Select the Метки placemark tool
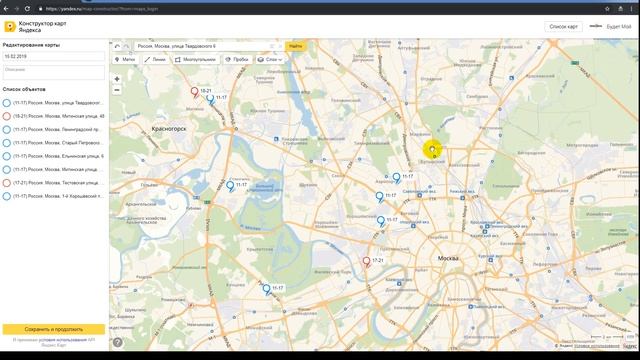The image size is (640, 360). pos(125,60)
